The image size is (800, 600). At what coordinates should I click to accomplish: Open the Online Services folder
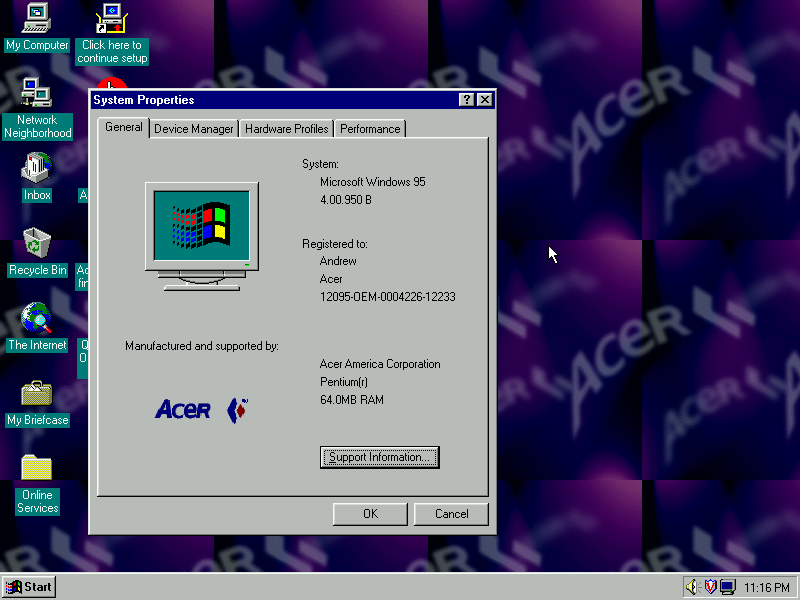pyautogui.click(x=37, y=468)
